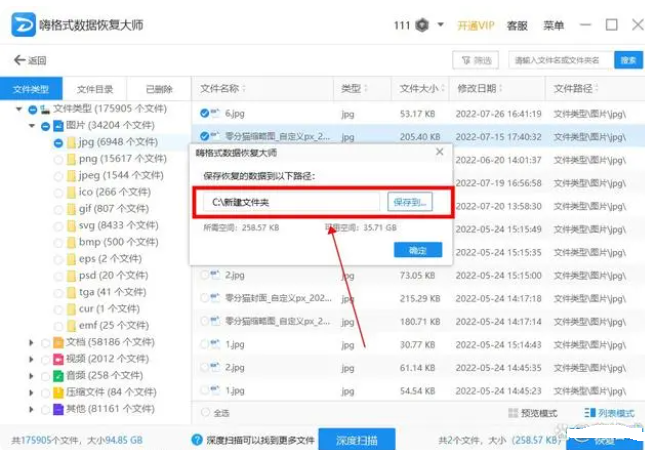Expand the 其他 tree node
645x450 pixels.
31,409
